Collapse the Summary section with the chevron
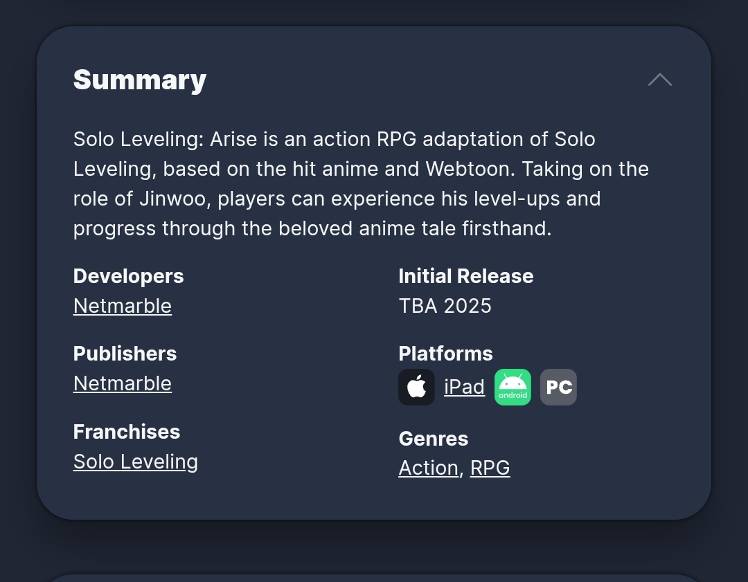This screenshot has width=748, height=582. (x=660, y=80)
